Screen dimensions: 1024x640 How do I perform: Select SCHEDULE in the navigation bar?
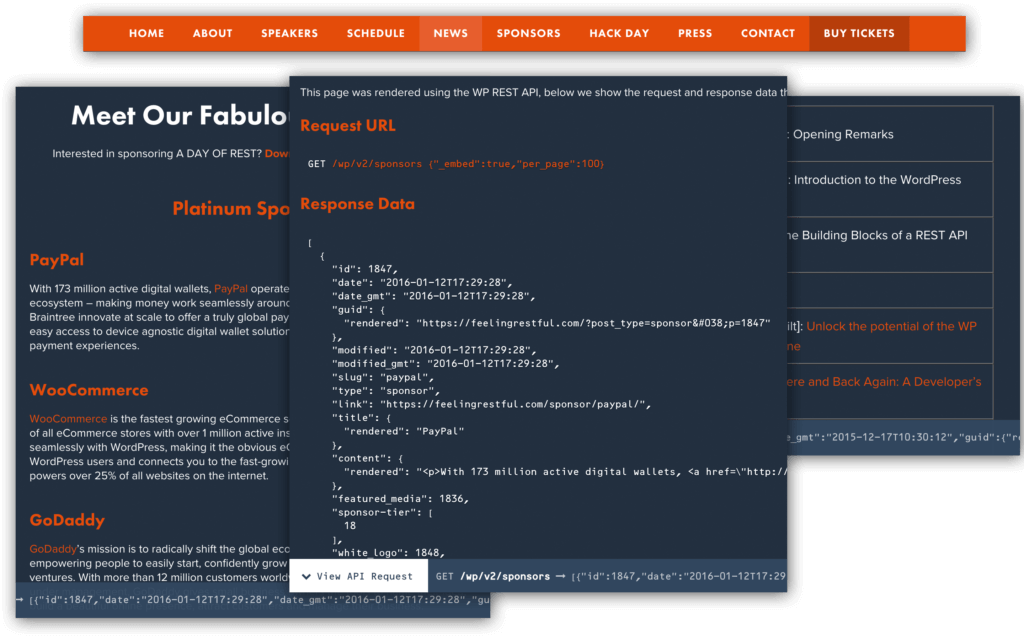point(376,33)
